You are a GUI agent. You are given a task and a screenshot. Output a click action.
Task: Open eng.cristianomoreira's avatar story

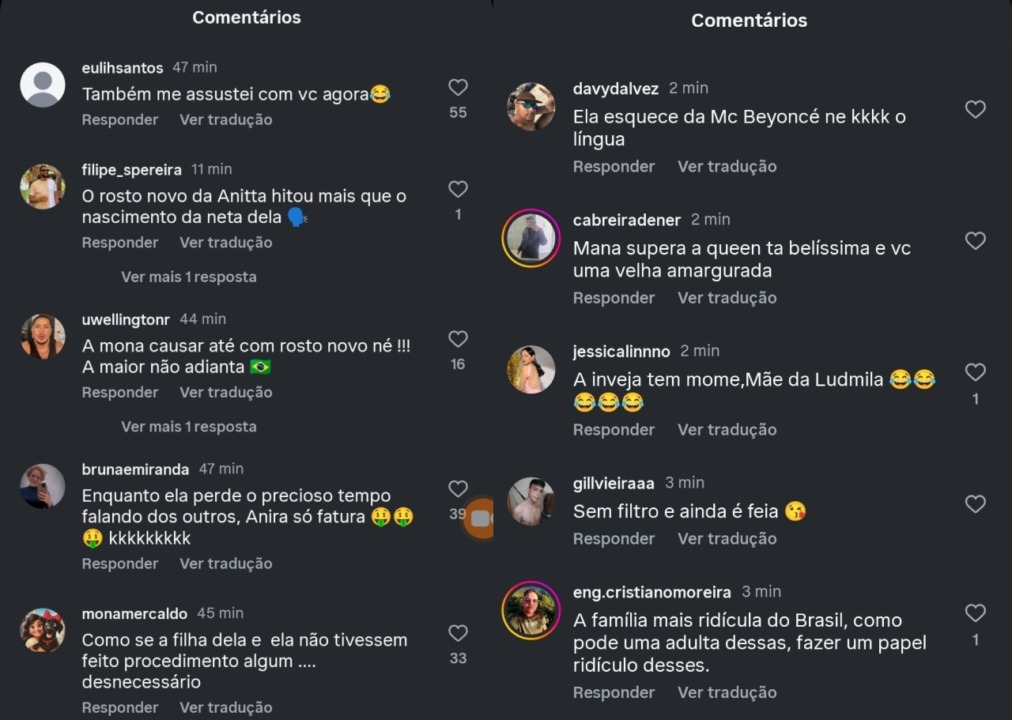(x=531, y=610)
